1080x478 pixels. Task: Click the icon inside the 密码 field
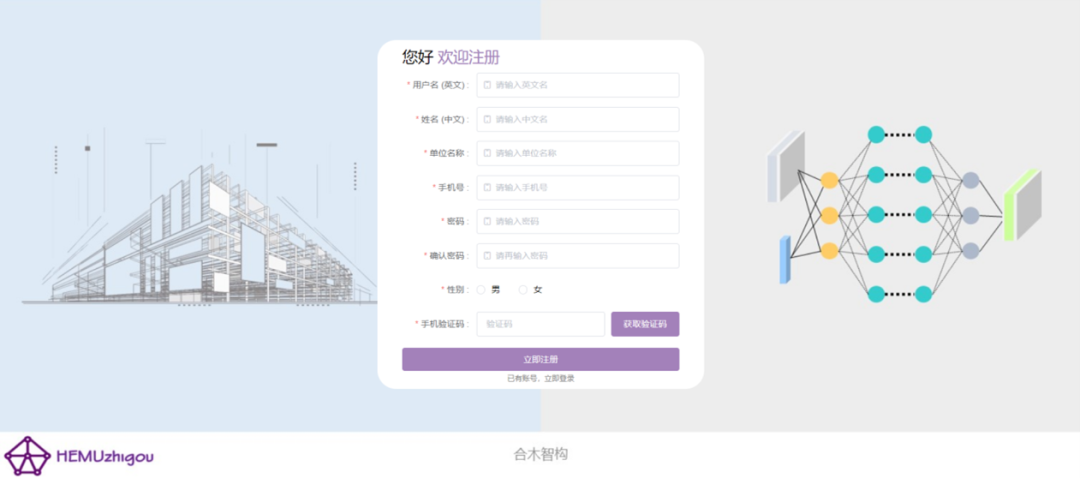coord(488,221)
